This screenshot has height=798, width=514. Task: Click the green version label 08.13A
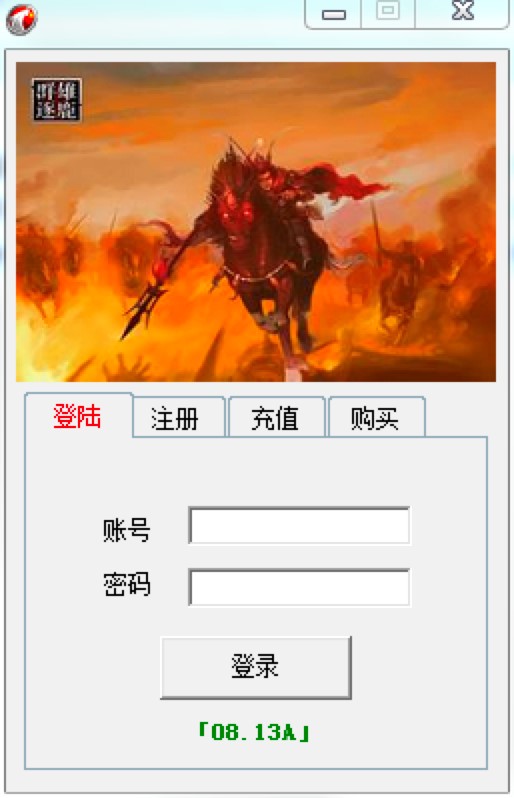(x=254, y=732)
